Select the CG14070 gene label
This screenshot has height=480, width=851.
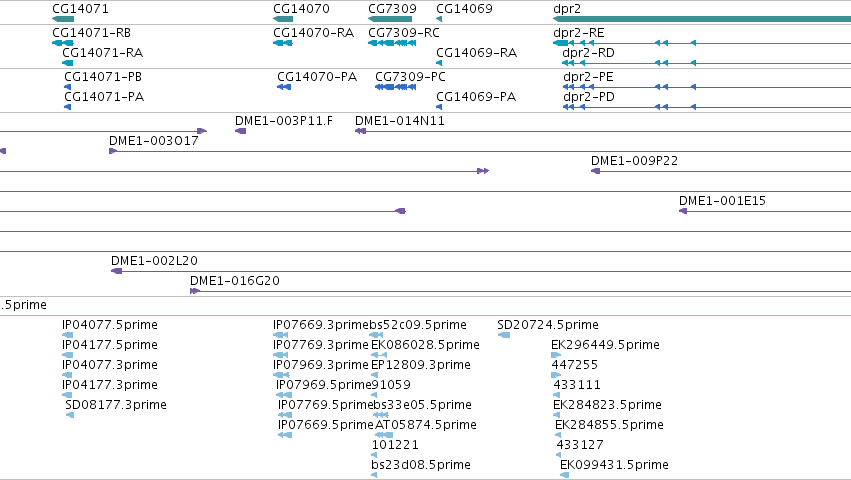tap(301, 9)
